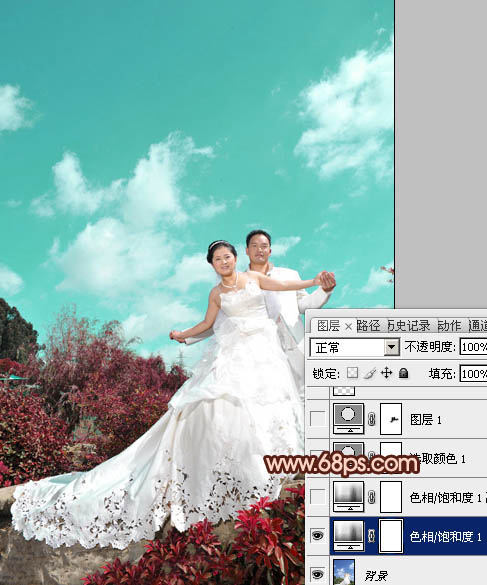This screenshot has width=487, height=585.
Task: Click chain link icon on 图层 1 layer
Action: [372, 419]
